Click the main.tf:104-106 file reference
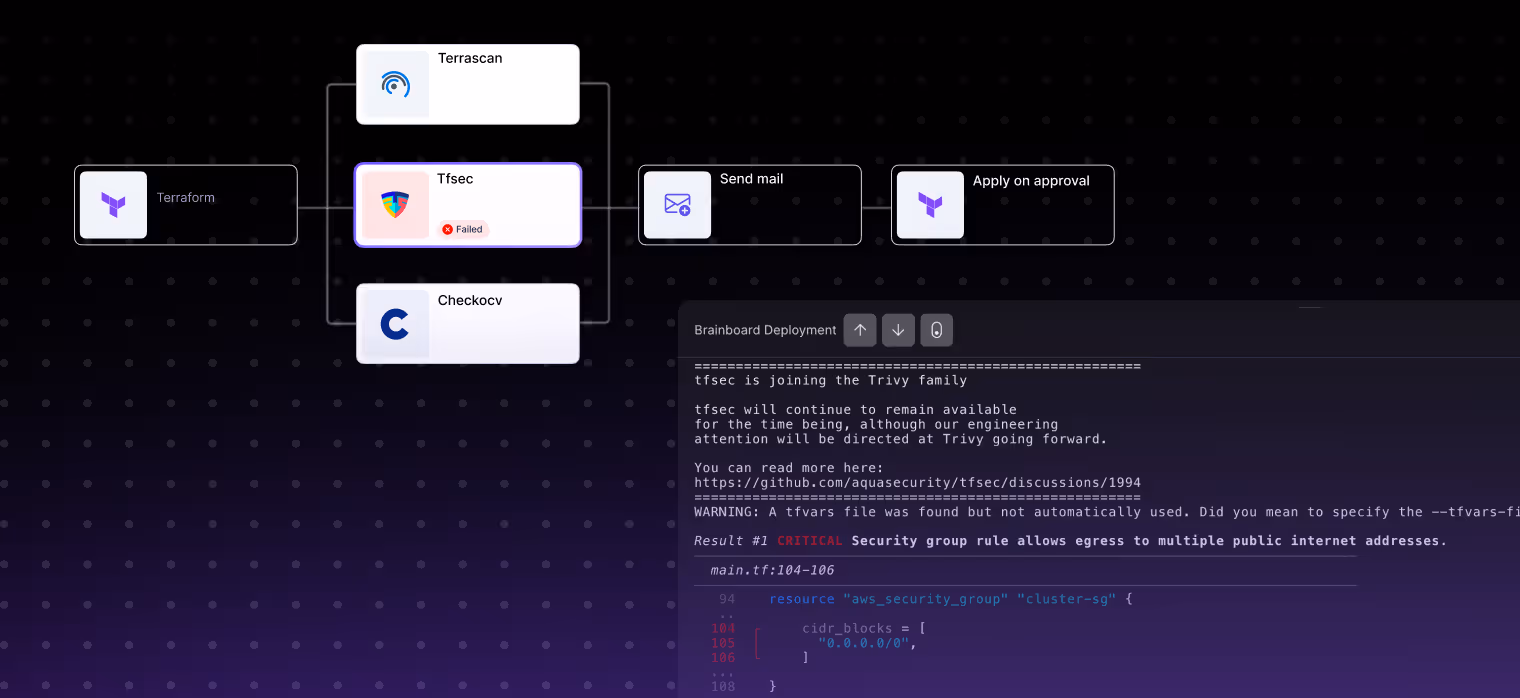Viewport: 1520px width, 698px height. pyautogui.click(x=772, y=570)
